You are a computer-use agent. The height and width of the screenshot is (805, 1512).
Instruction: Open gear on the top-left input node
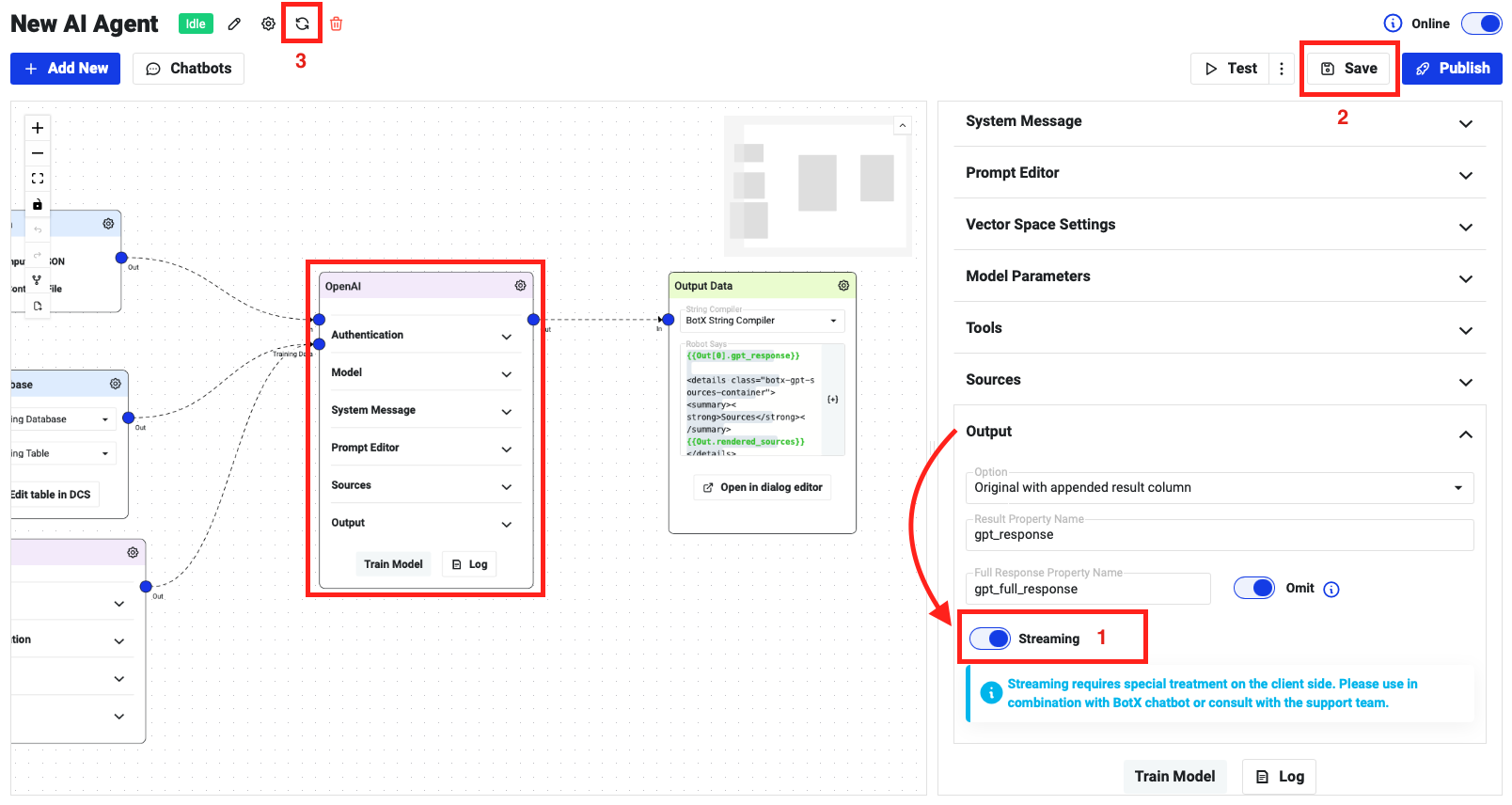coord(108,224)
